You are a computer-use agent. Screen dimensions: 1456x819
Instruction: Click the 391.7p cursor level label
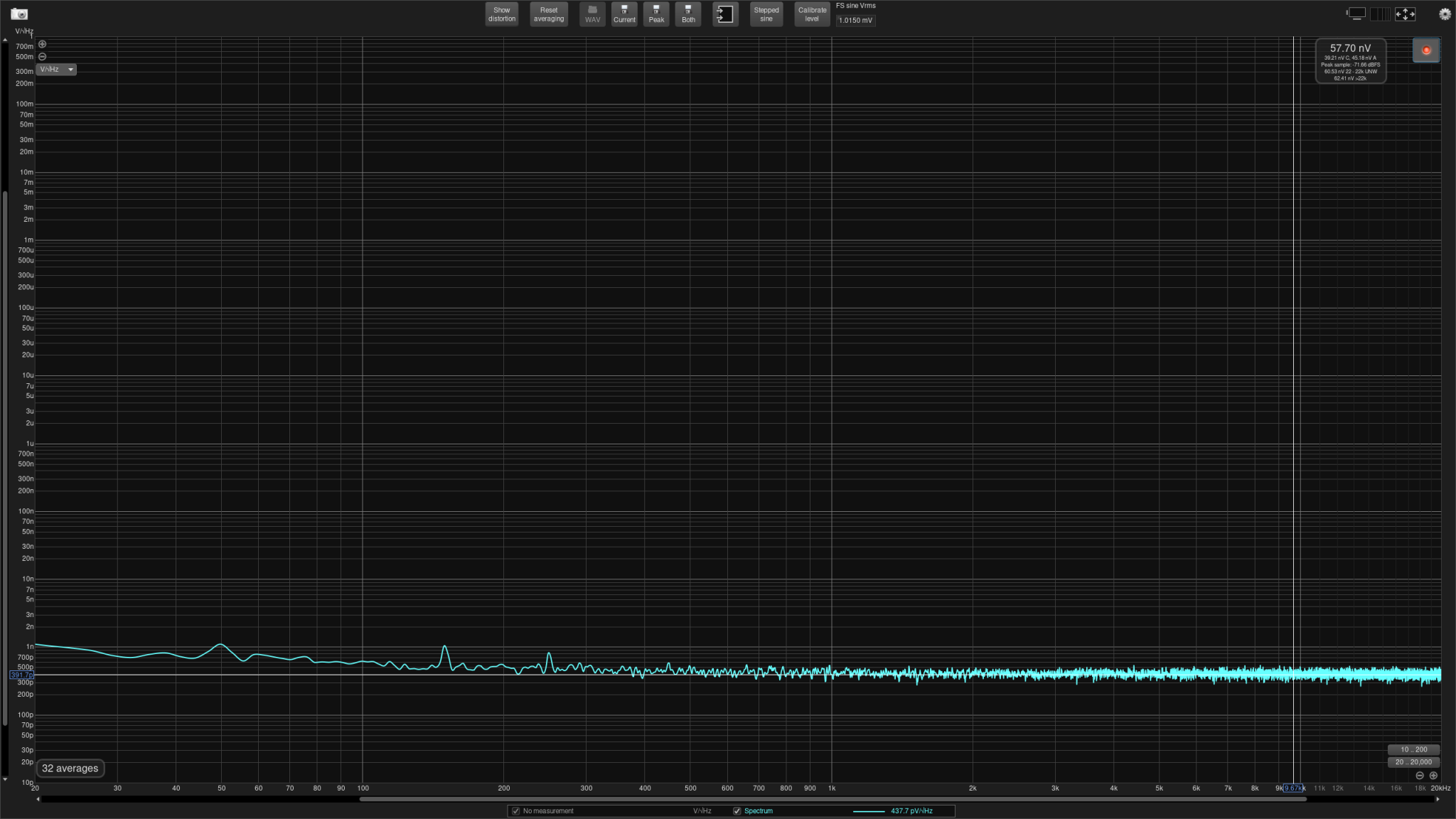pos(21,675)
